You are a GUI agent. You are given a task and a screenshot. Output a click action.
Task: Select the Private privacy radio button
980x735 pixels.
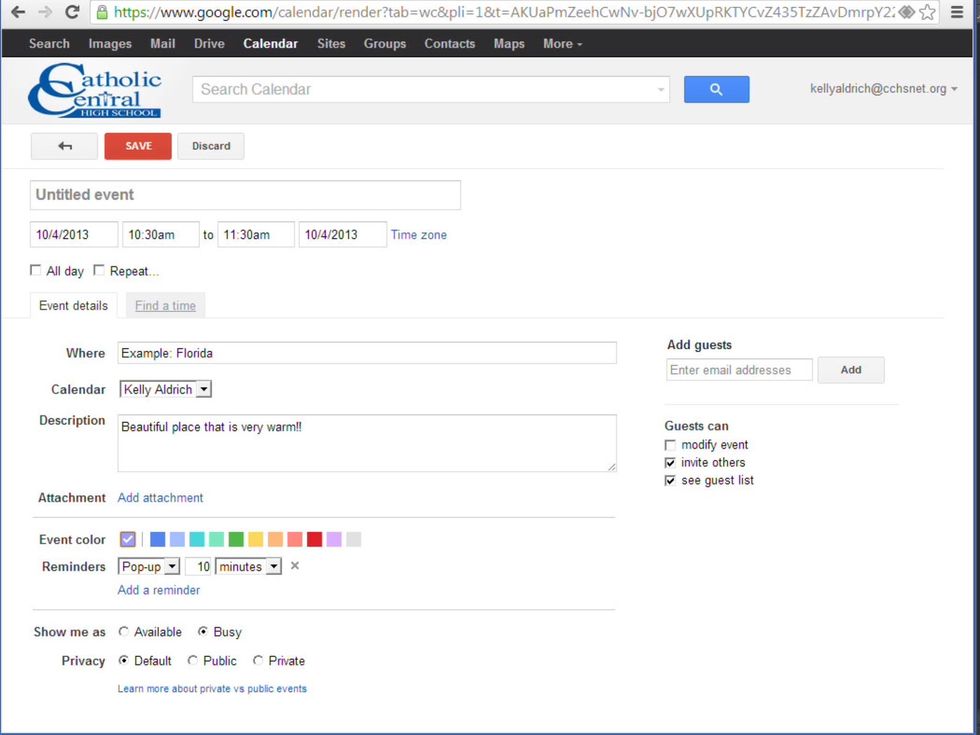(x=258, y=661)
